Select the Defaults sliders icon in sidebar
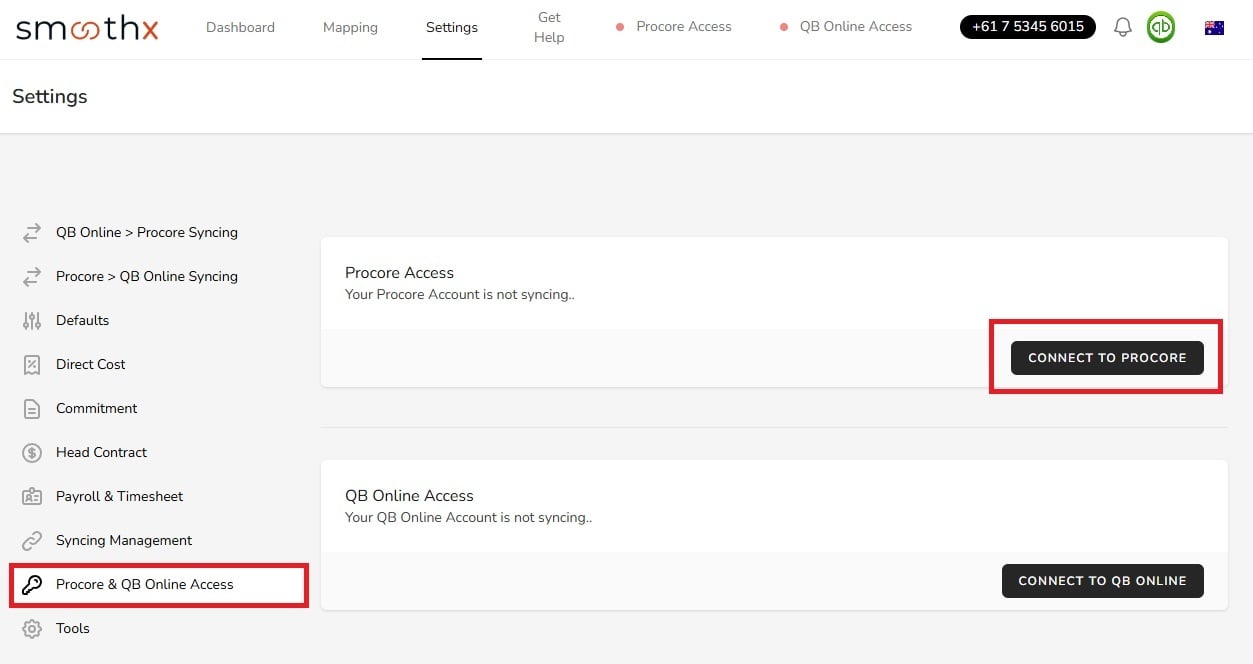This screenshot has width=1253, height=664. click(31, 320)
